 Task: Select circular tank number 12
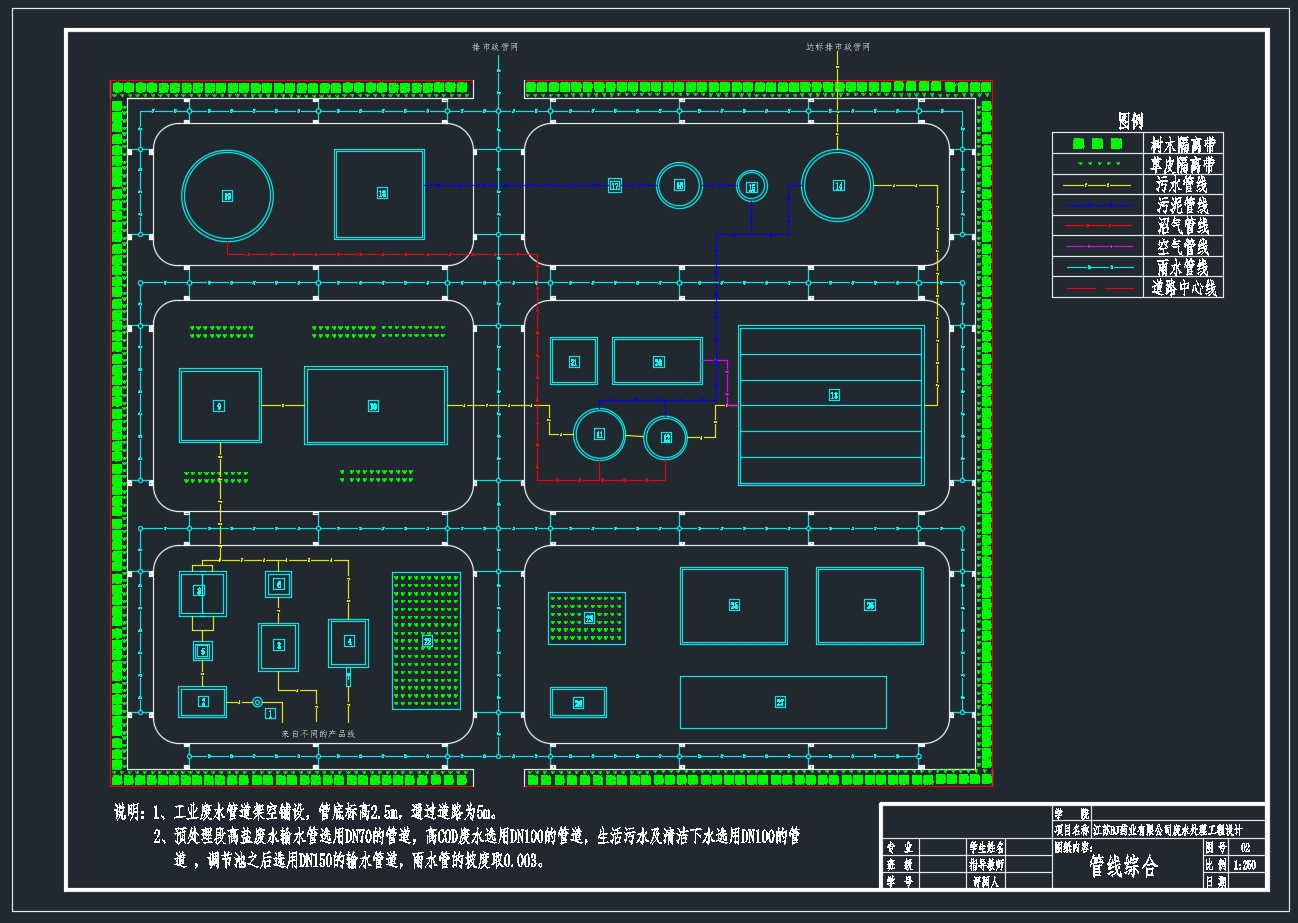pos(666,437)
